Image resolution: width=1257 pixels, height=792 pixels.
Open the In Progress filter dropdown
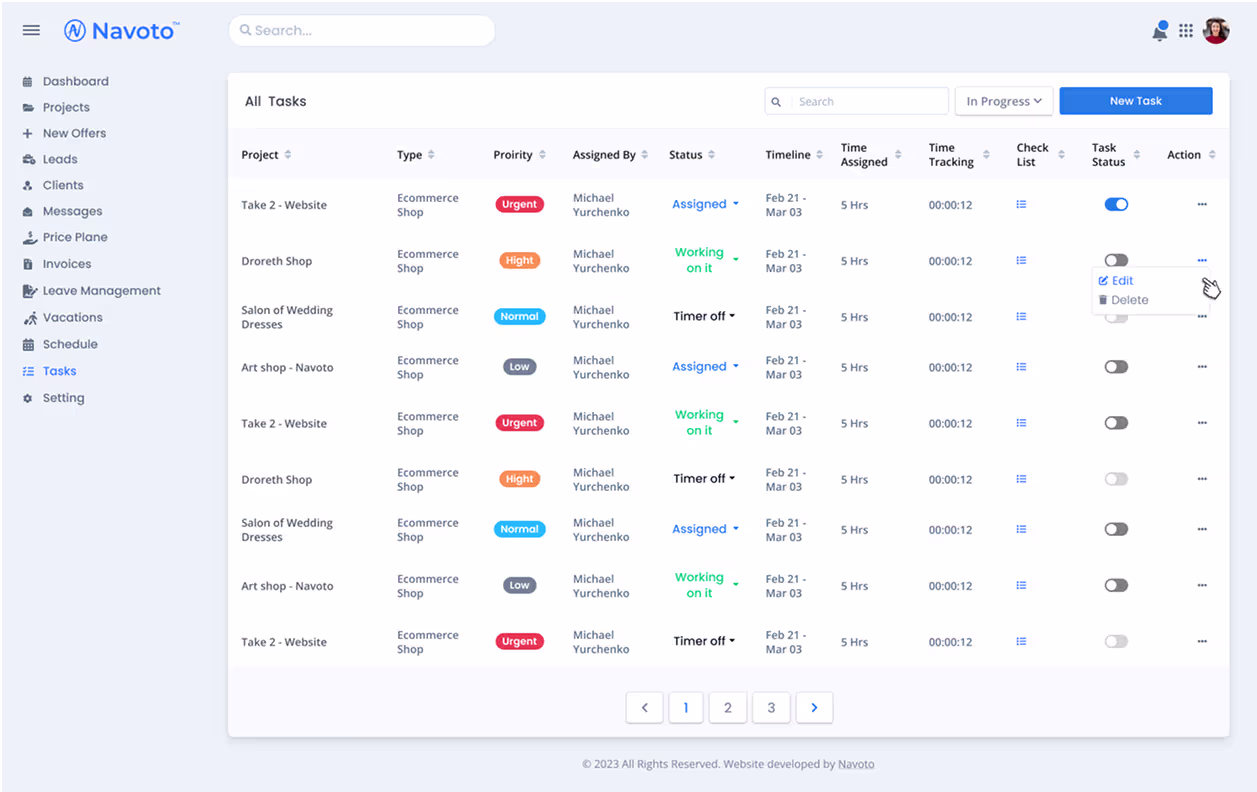tap(1004, 101)
